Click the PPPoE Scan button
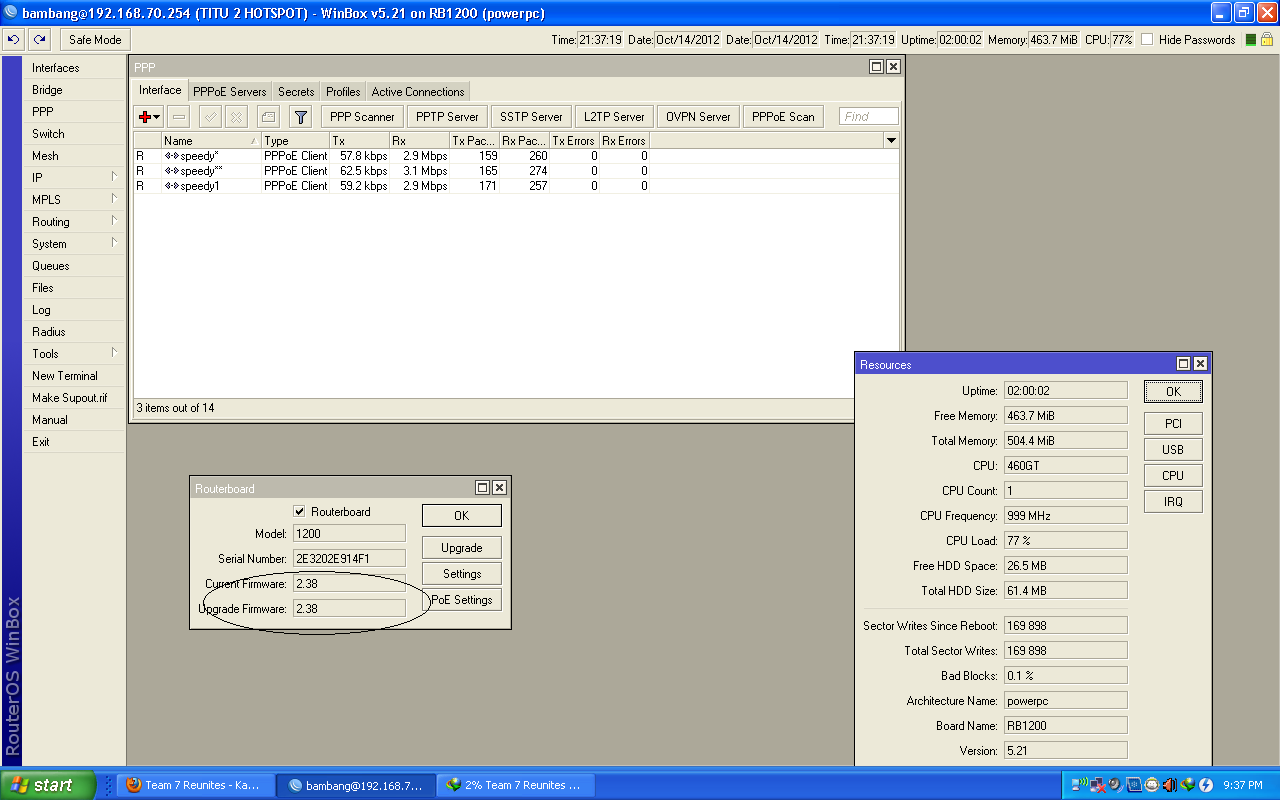This screenshot has width=1280, height=800. point(783,117)
